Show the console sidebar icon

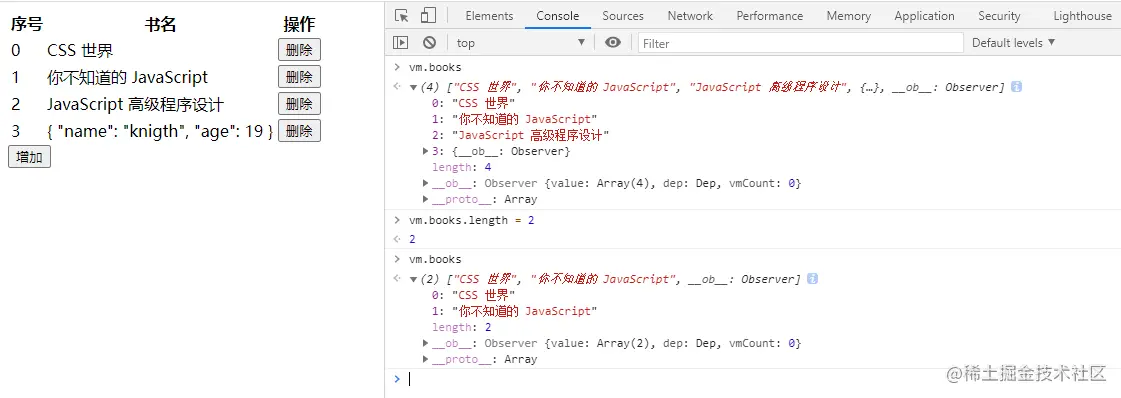click(x=401, y=43)
